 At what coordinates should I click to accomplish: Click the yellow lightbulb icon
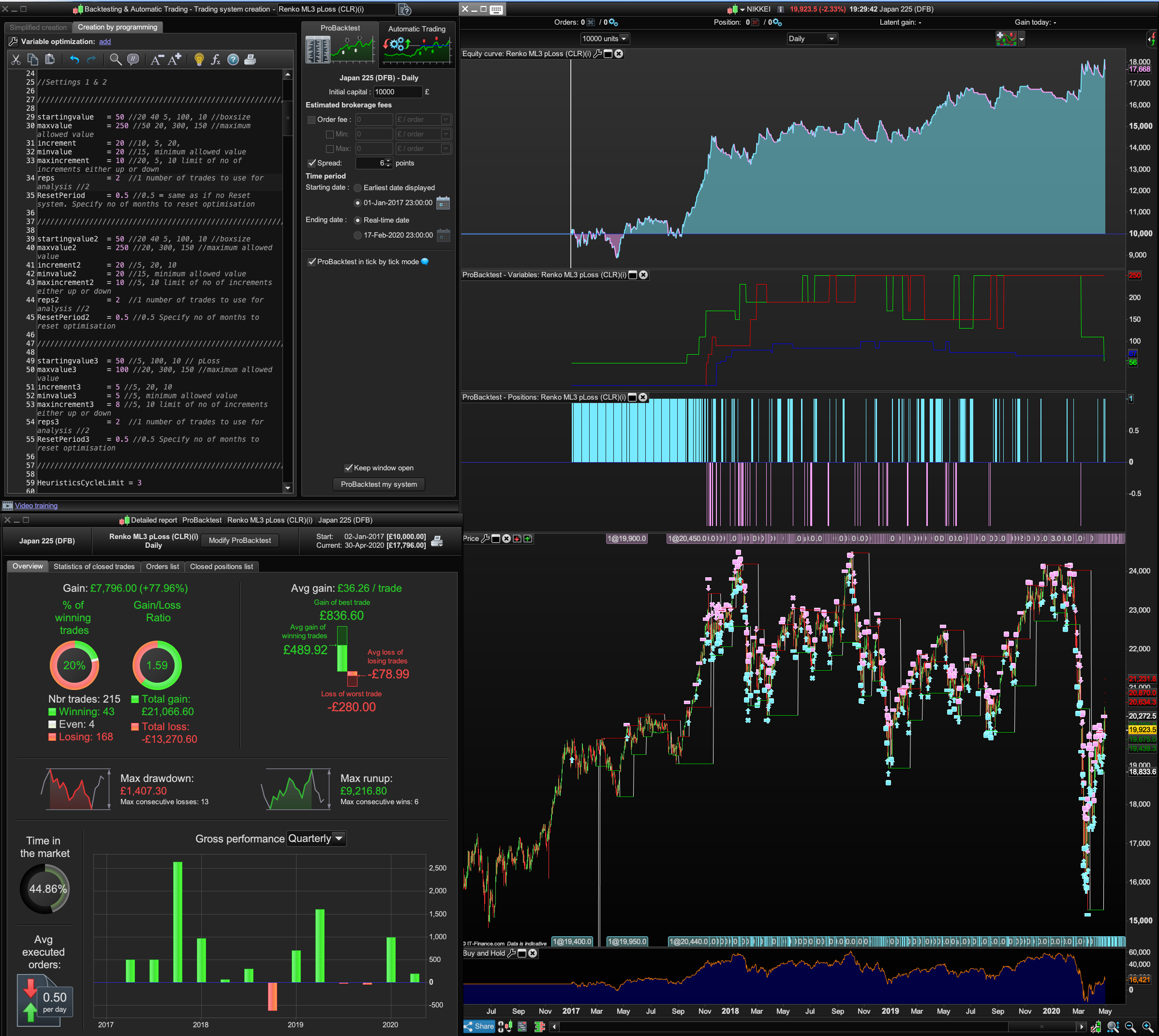tap(199, 60)
